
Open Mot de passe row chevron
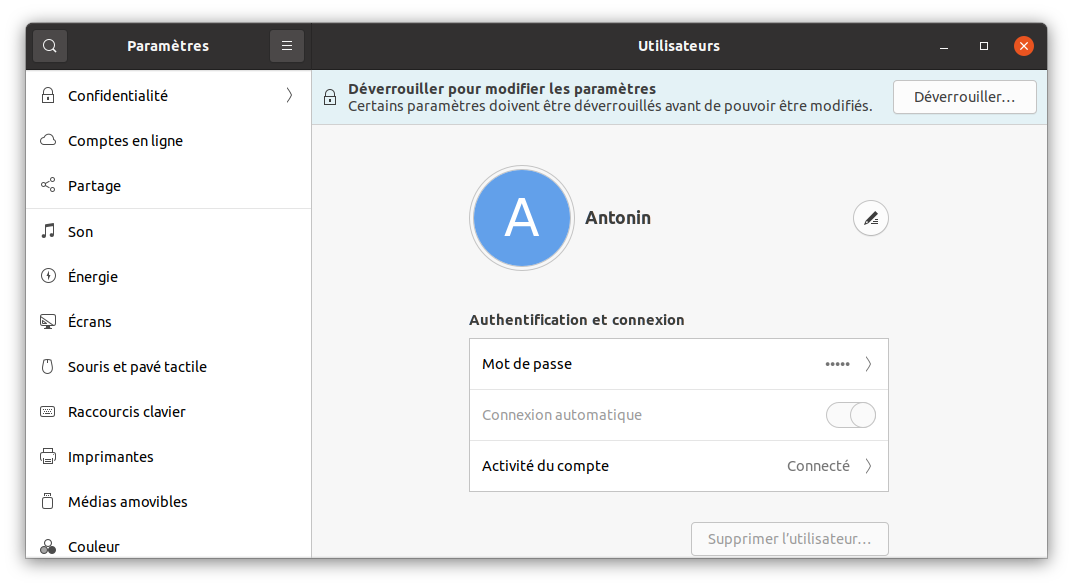(868, 364)
